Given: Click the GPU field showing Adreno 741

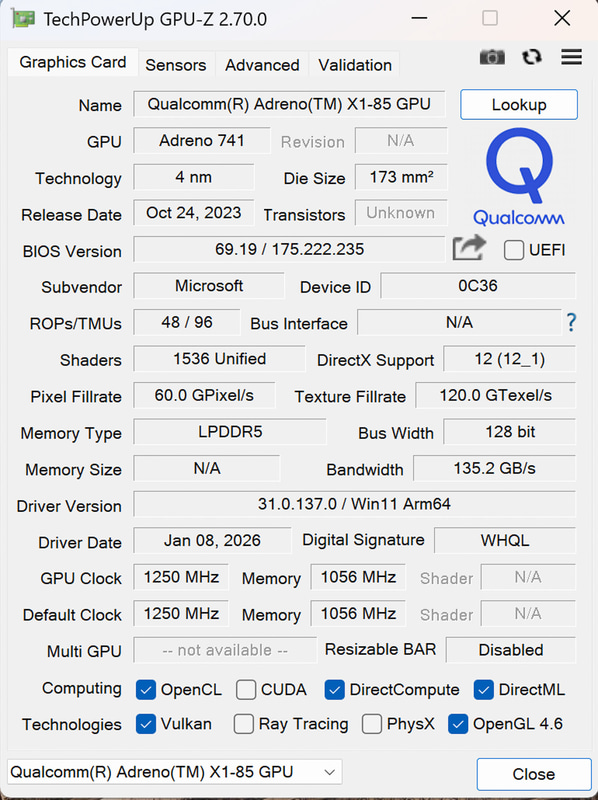Looking at the screenshot, I should 202,140.
